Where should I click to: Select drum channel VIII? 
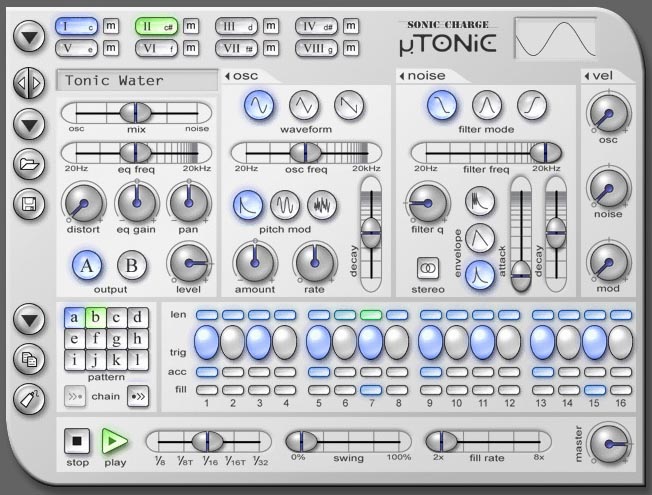pos(316,48)
